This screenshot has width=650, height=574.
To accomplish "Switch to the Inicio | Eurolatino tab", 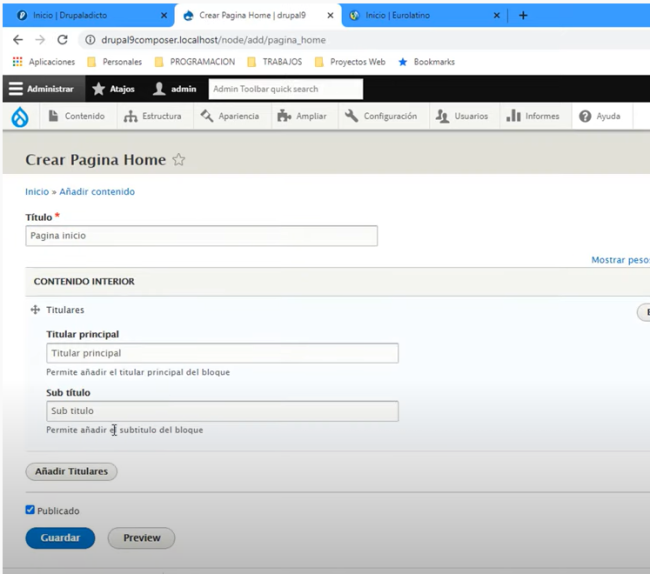I will coord(423,15).
